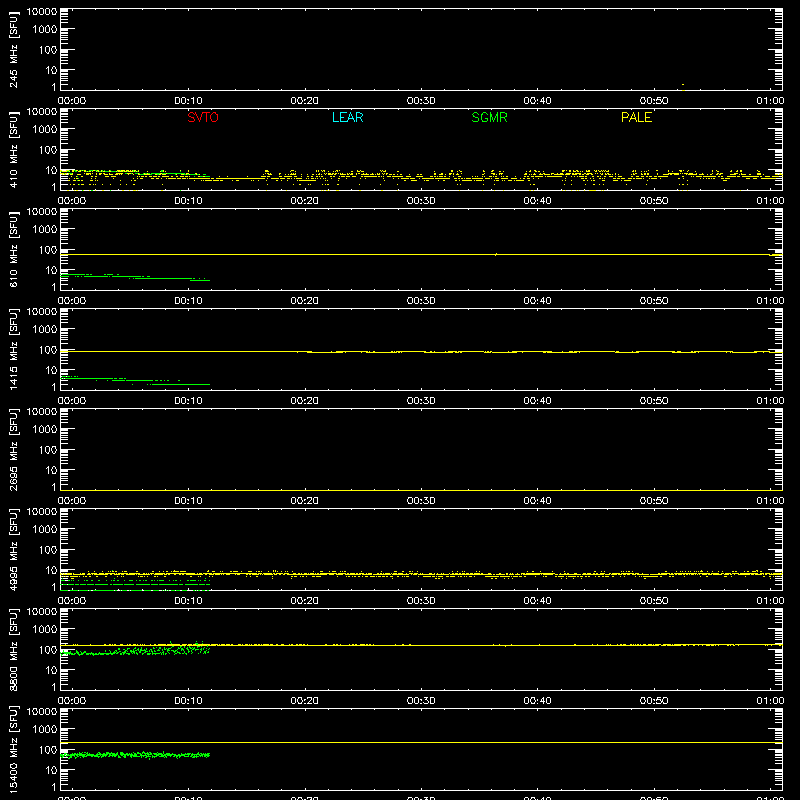Click the 00:00 time label under 610 MHz panel
Image resolution: width=800 pixels, height=800 pixels.
(72, 301)
